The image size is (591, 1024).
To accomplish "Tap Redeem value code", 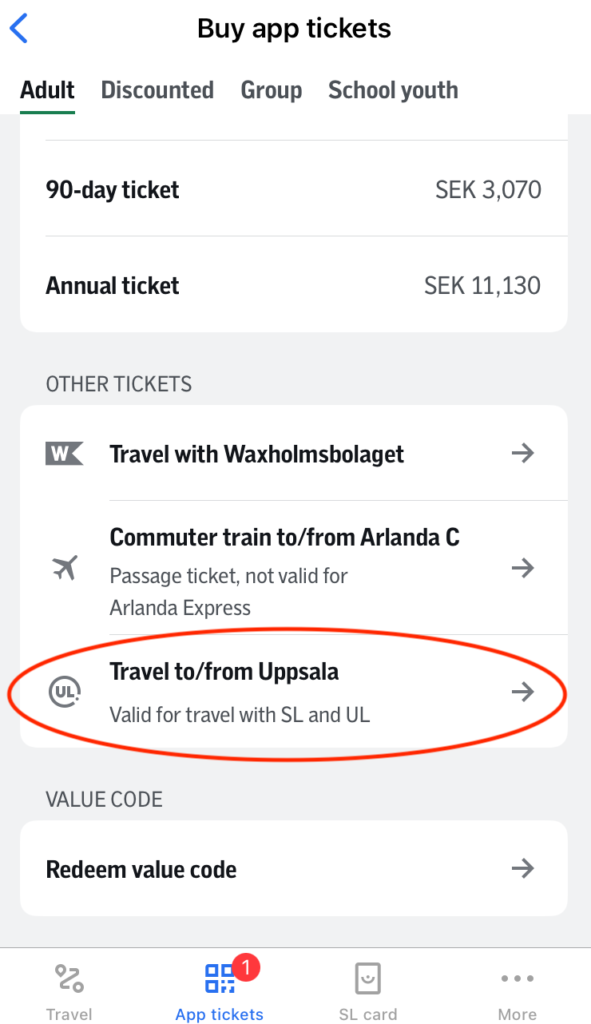I will (294, 869).
